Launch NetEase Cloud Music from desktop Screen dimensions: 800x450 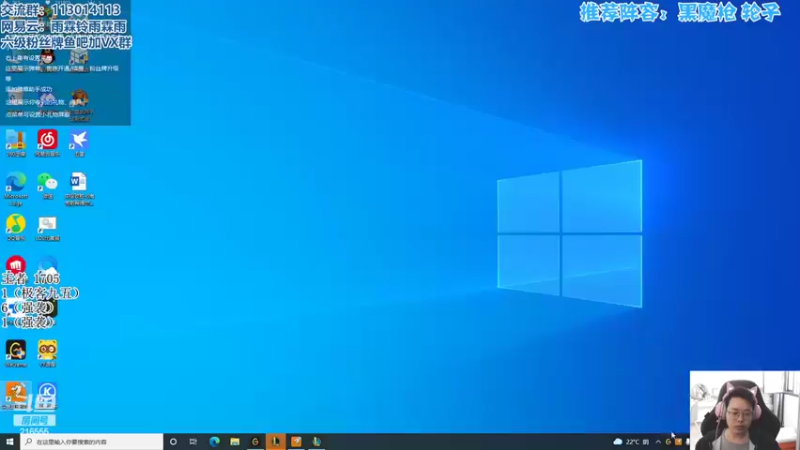(x=47, y=139)
